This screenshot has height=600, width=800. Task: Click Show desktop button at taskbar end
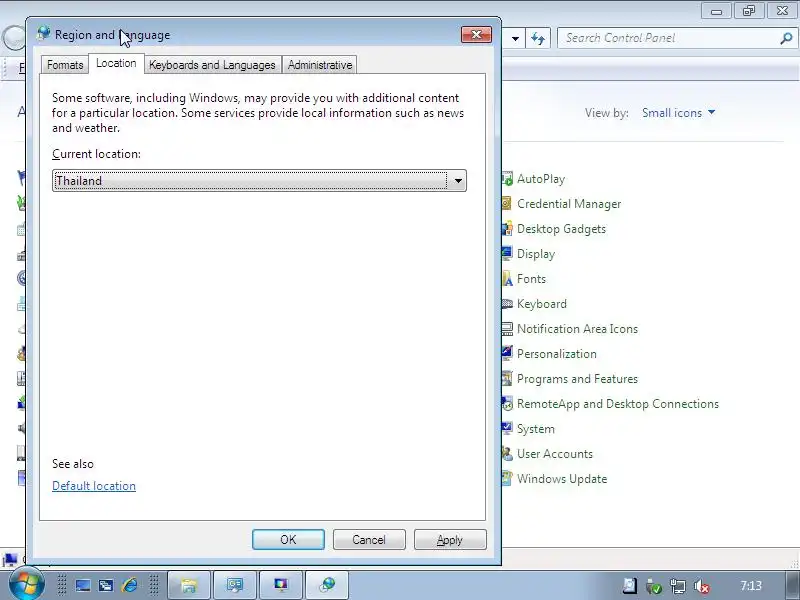coord(793,585)
